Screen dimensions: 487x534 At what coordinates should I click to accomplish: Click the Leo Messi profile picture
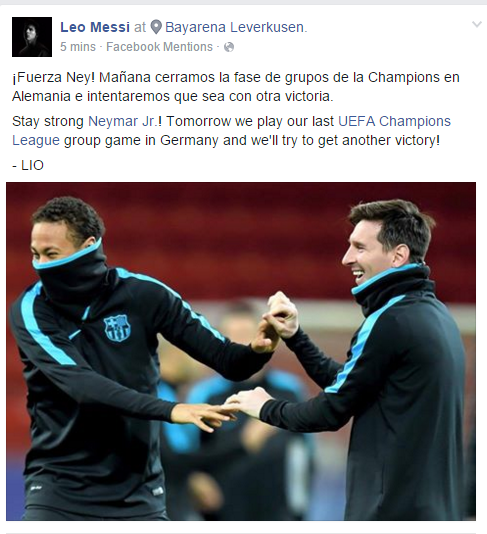click(x=32, y=37)
